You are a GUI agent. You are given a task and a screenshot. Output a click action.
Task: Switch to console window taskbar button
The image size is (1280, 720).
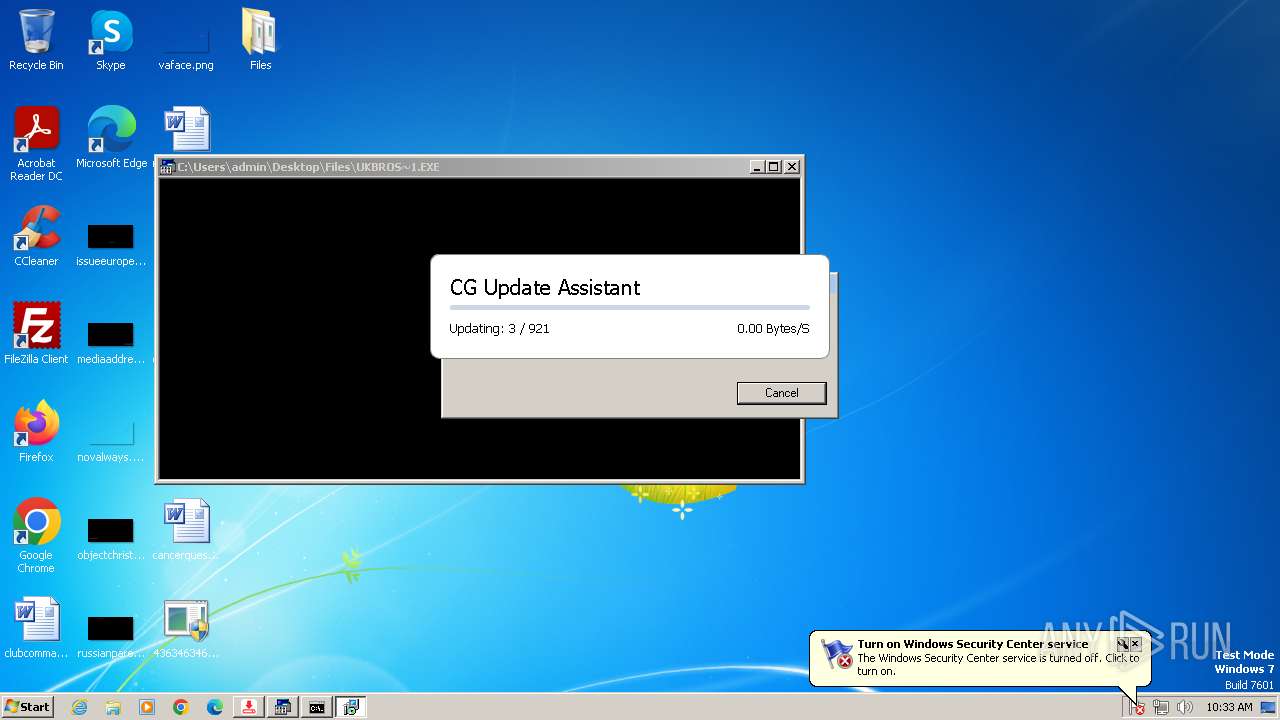[x=282, y=707]
